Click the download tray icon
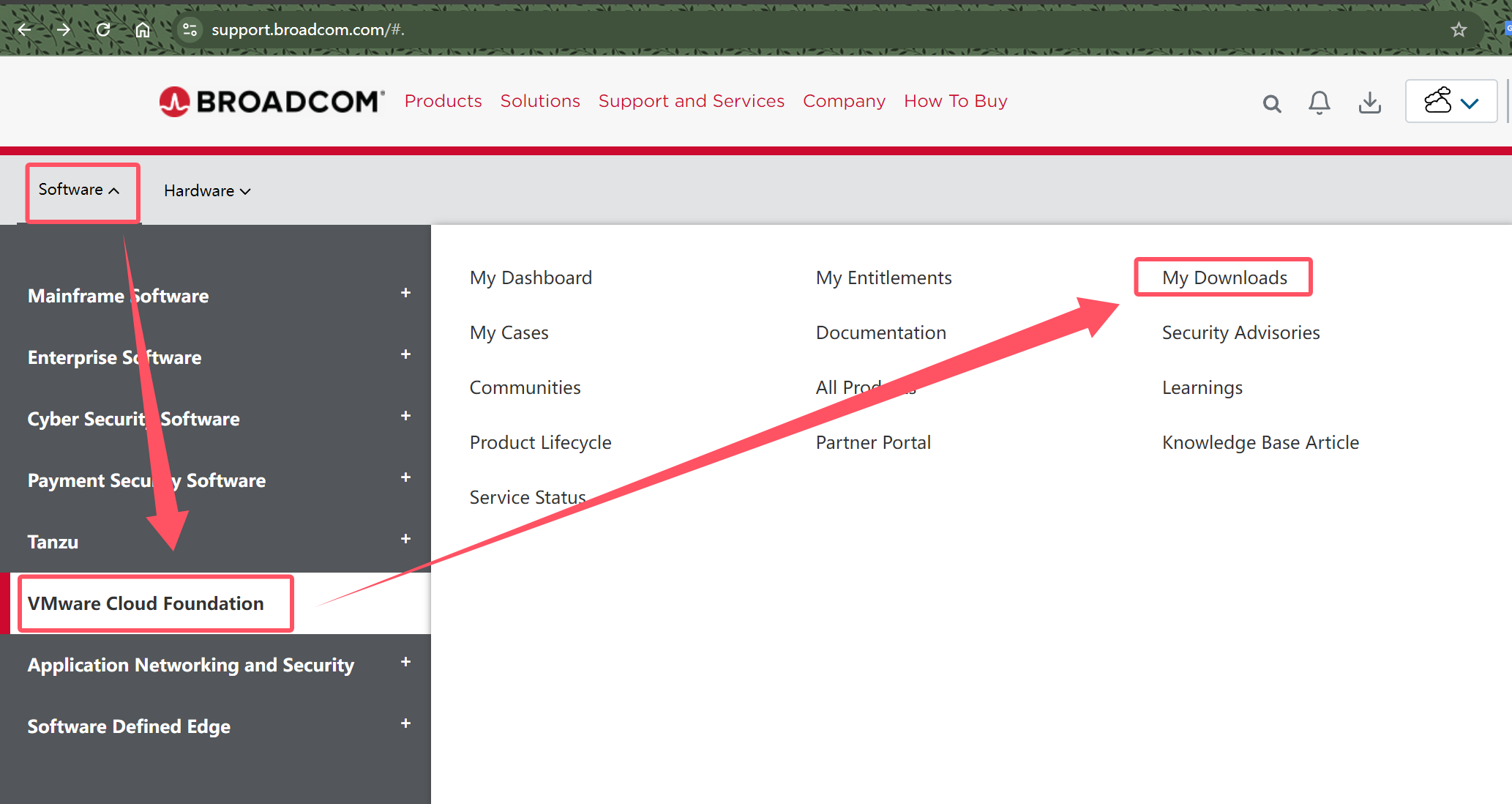This screenshot has height=804, width=1512. pyautogui.click(x=1369, y=103)
